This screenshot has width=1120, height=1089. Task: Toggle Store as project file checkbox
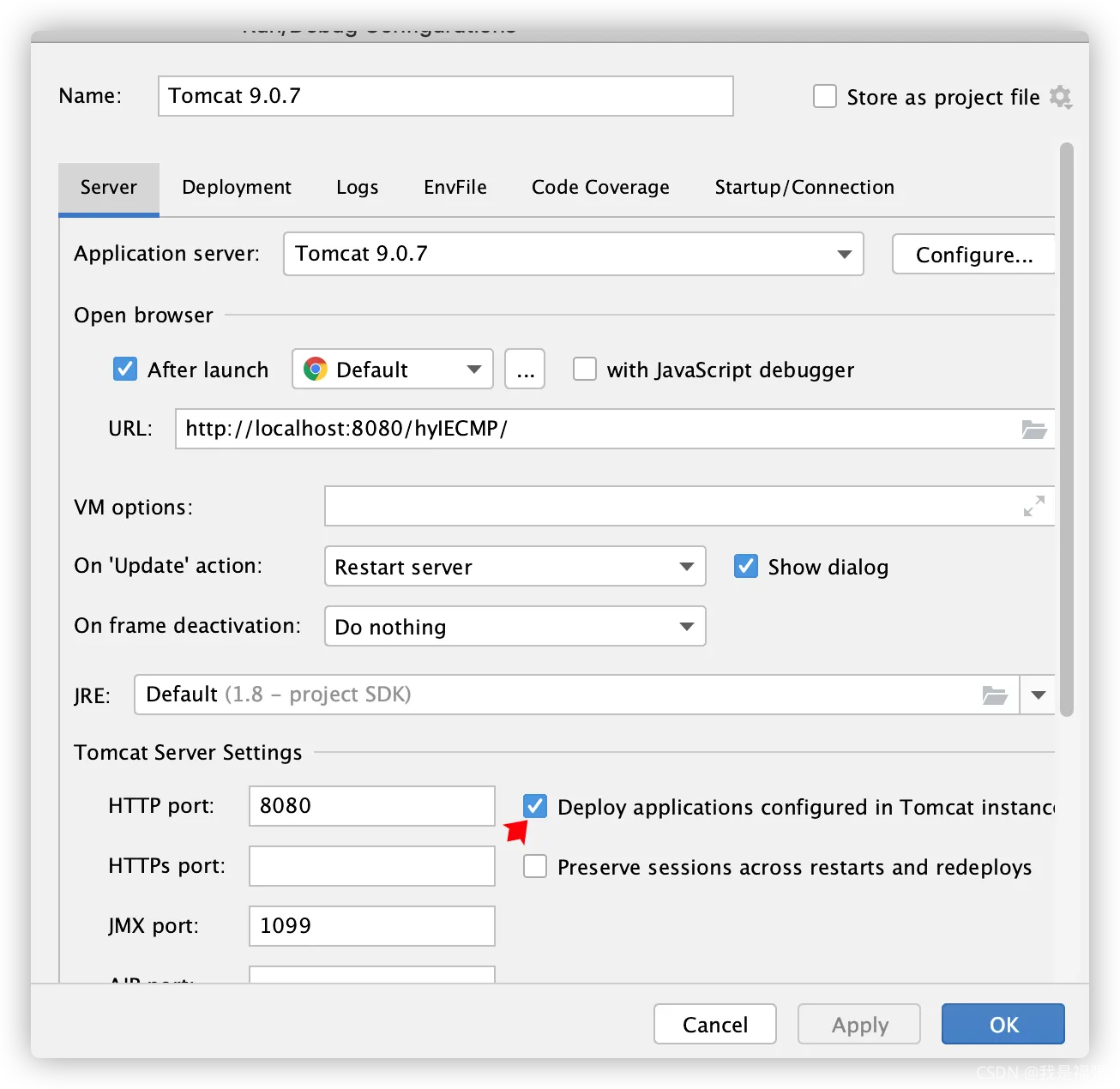coord(825,96)
